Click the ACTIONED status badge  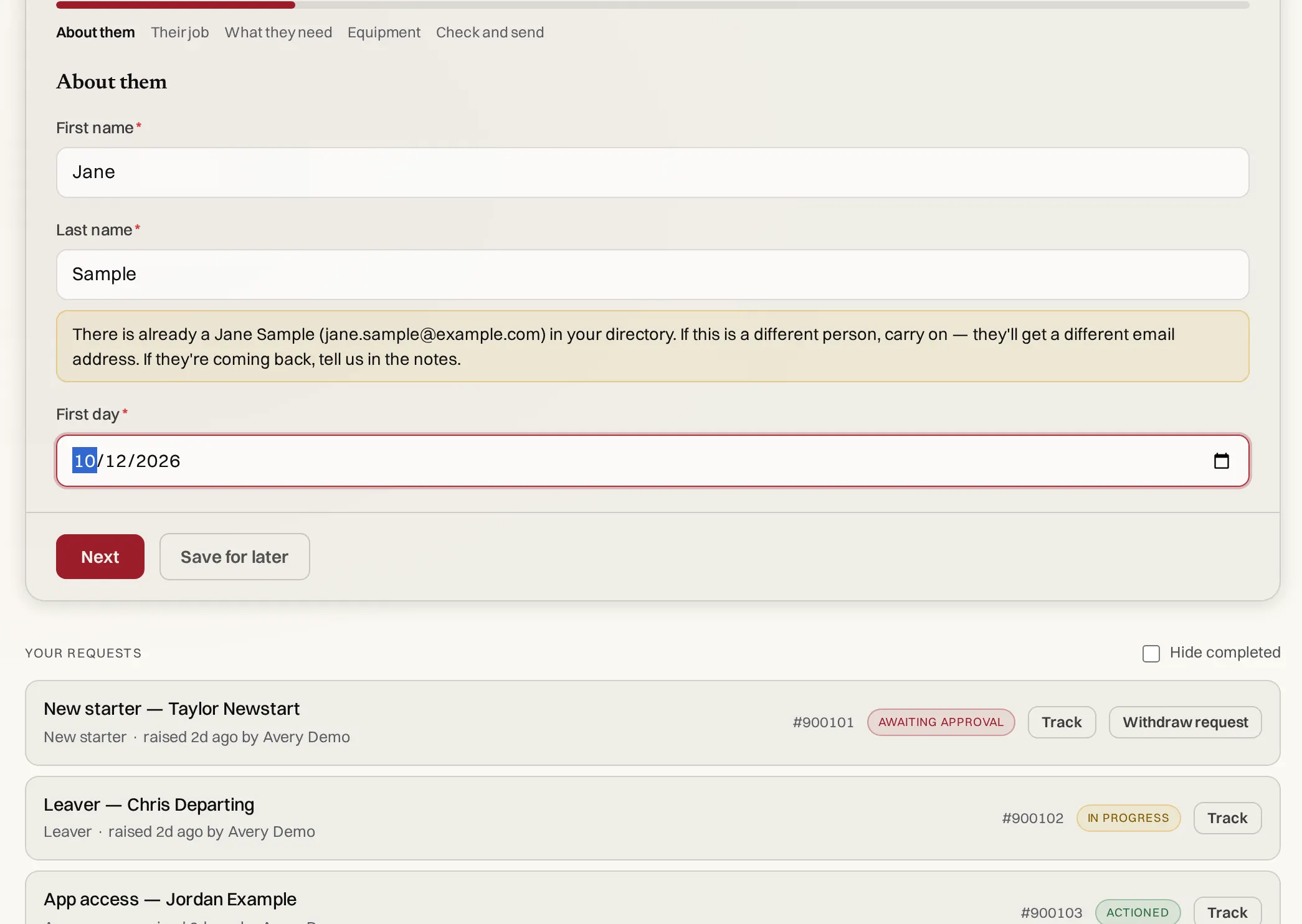click(x=1138, y=912)
